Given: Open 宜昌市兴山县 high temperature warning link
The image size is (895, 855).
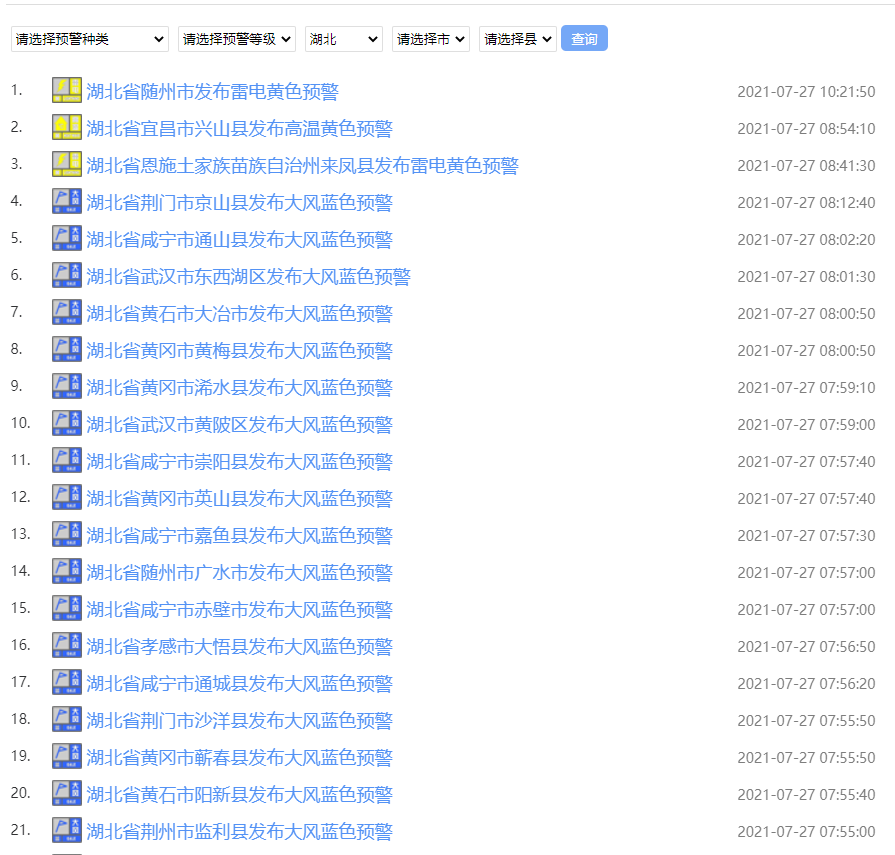Looking at the screenshot, I should (x=240, y=129).
